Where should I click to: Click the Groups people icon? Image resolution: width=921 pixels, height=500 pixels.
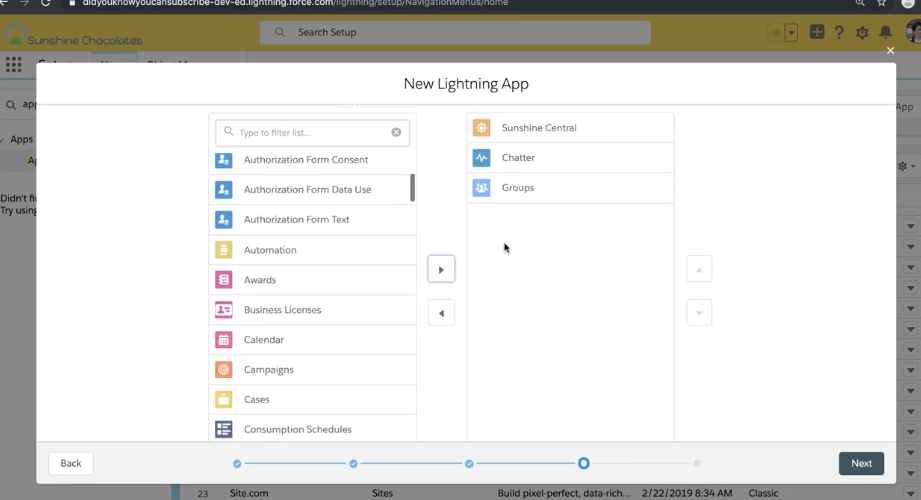click(x=481, y=188)
